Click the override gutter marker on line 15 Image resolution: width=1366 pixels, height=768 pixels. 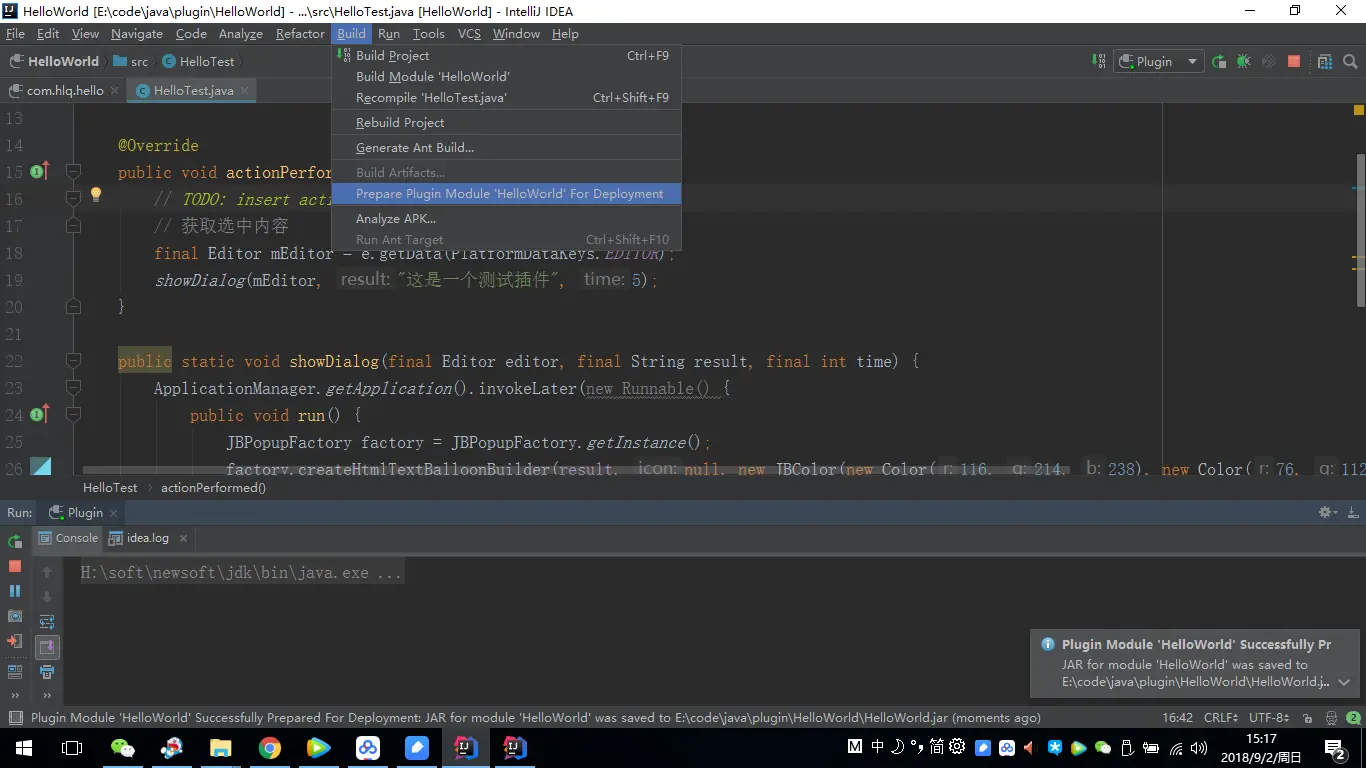click(40, 172)
